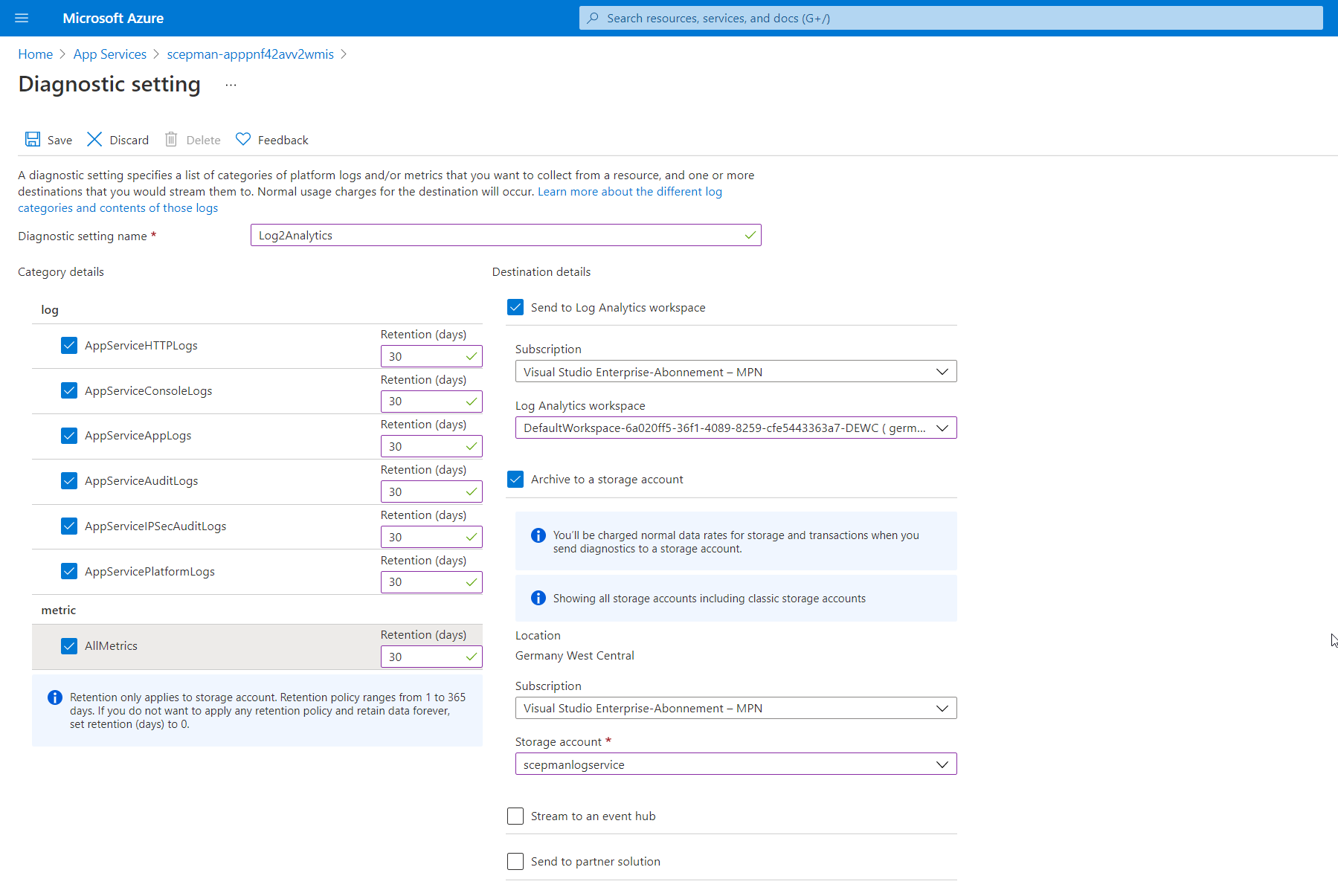Uncheck AppServiceHTTPLogs
Viewport: 1338px width, 896px height.
click(69, 345)
